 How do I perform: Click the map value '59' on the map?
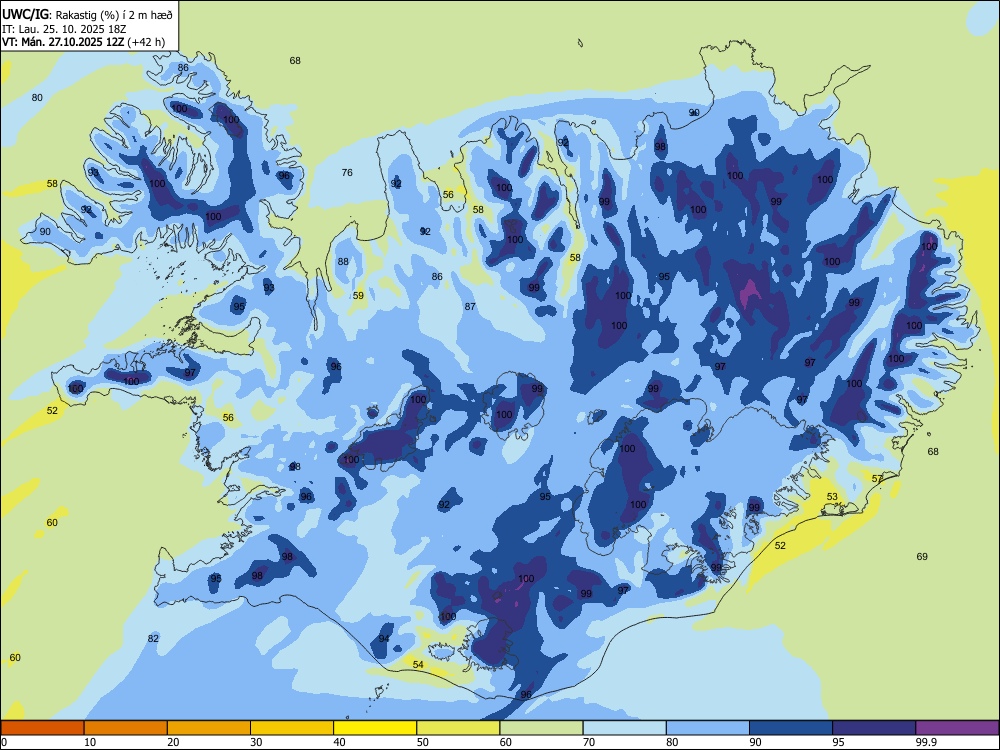click(358, 295)
